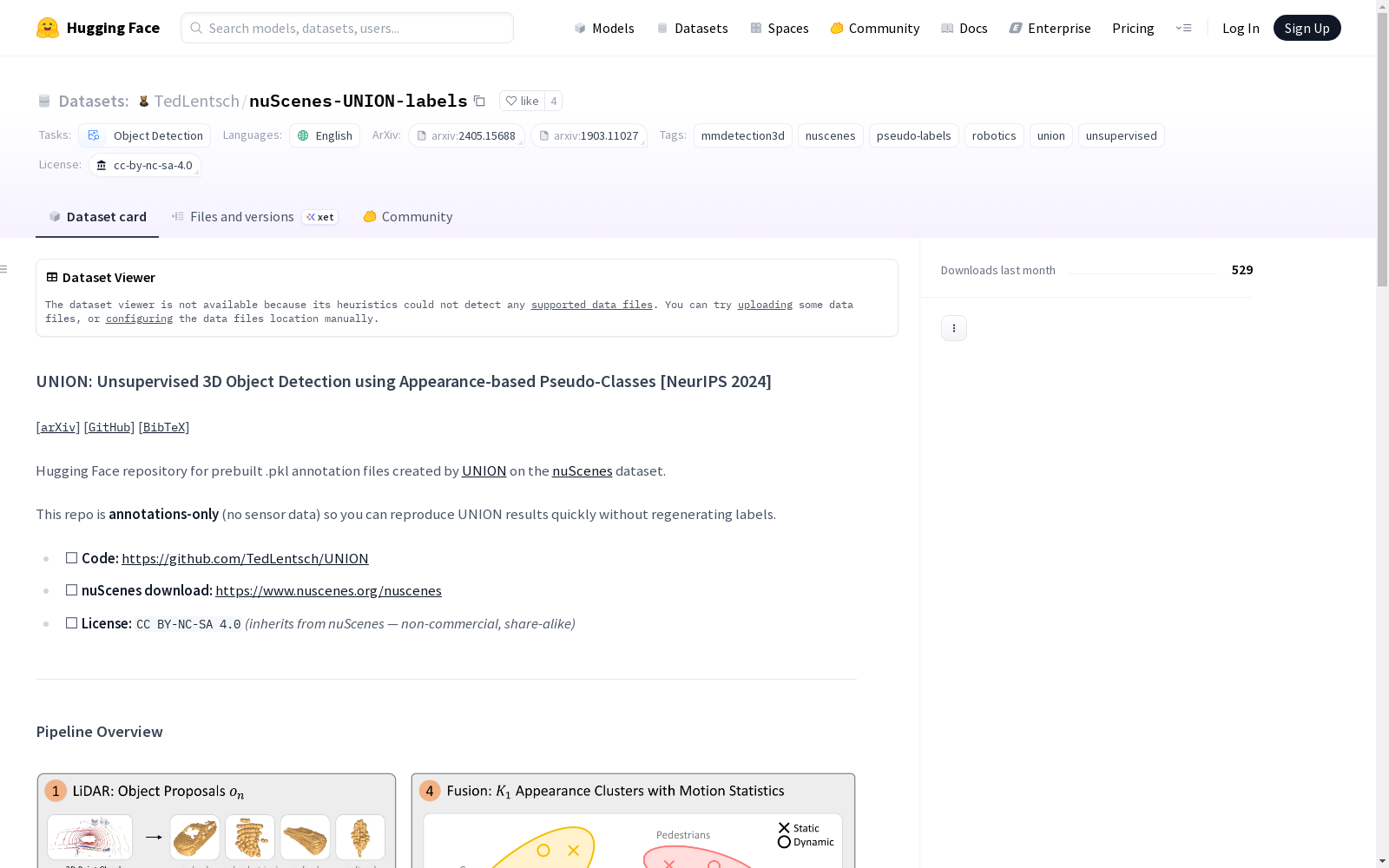The image size is (1389, 868).
Task: Open the GitHub link in brackets
Action: click(x=109, y=427)
